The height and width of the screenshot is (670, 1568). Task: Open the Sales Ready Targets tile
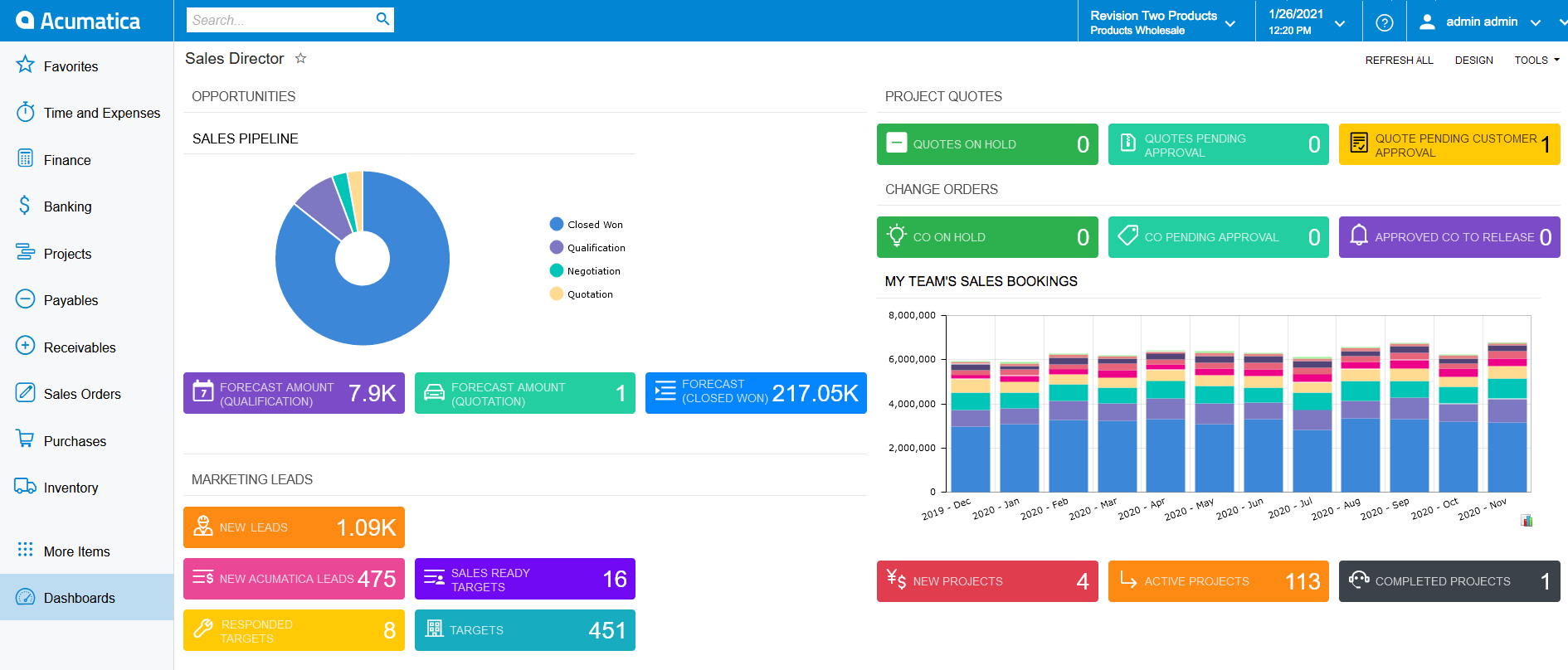[525, 579]
